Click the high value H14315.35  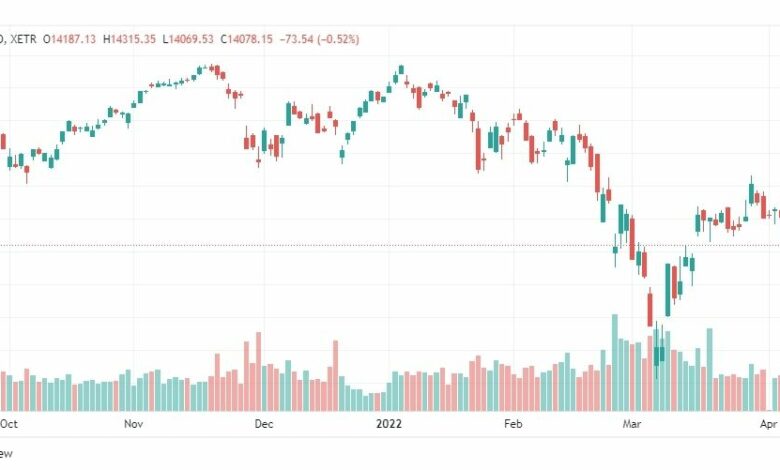(129, 39)
